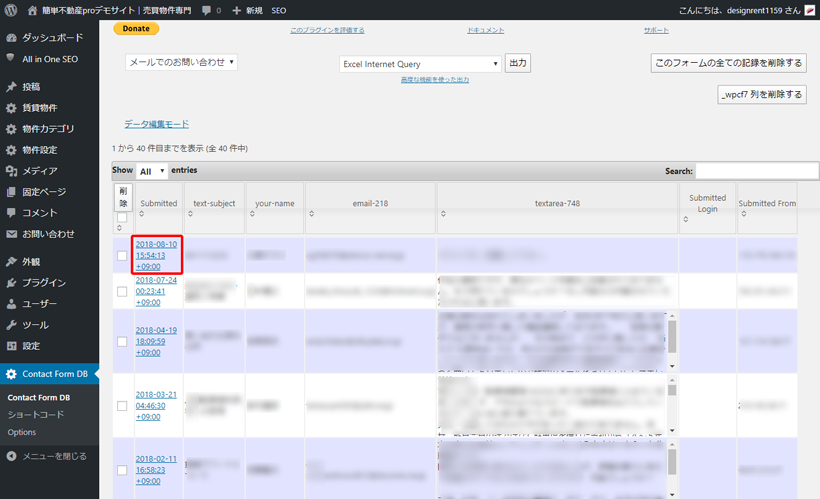This screenshot has height=499, width=820.
Task: Tick checkbox for 2018-08-10 submission row
Action: (x=122, y=256)
